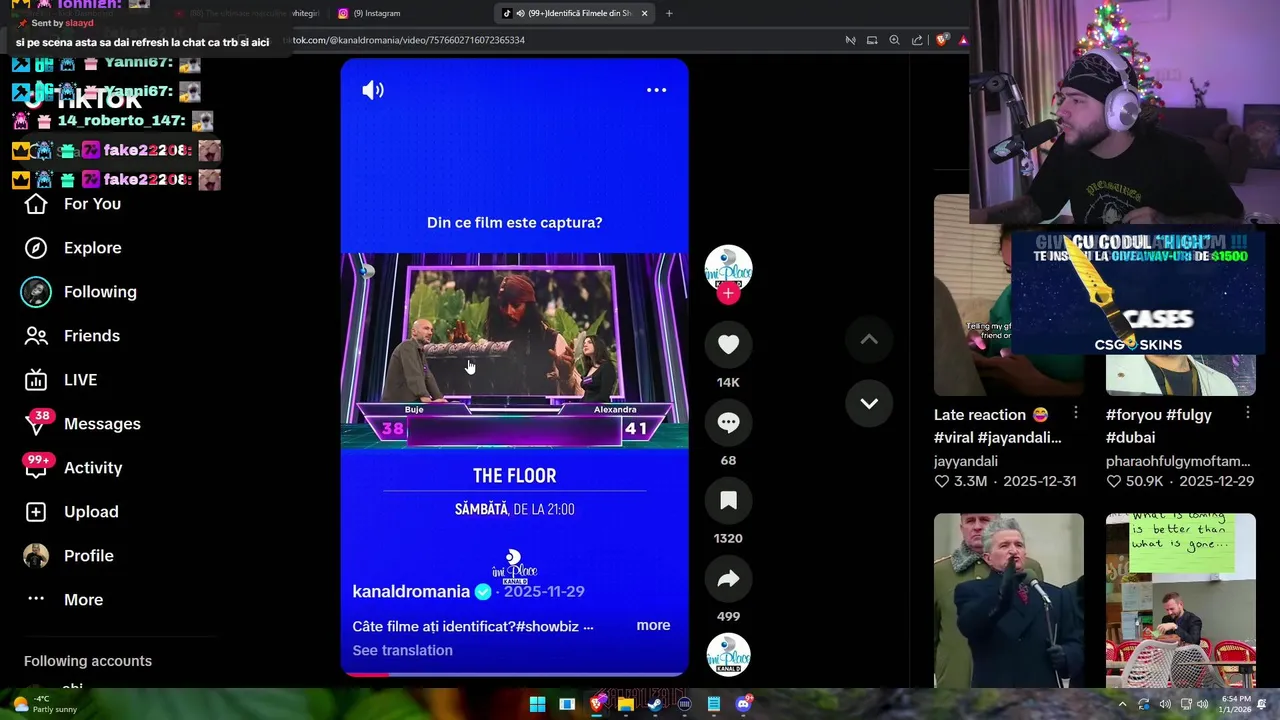
Task: Open the weather widget on the taskbar
Action: tap(45, 704)
